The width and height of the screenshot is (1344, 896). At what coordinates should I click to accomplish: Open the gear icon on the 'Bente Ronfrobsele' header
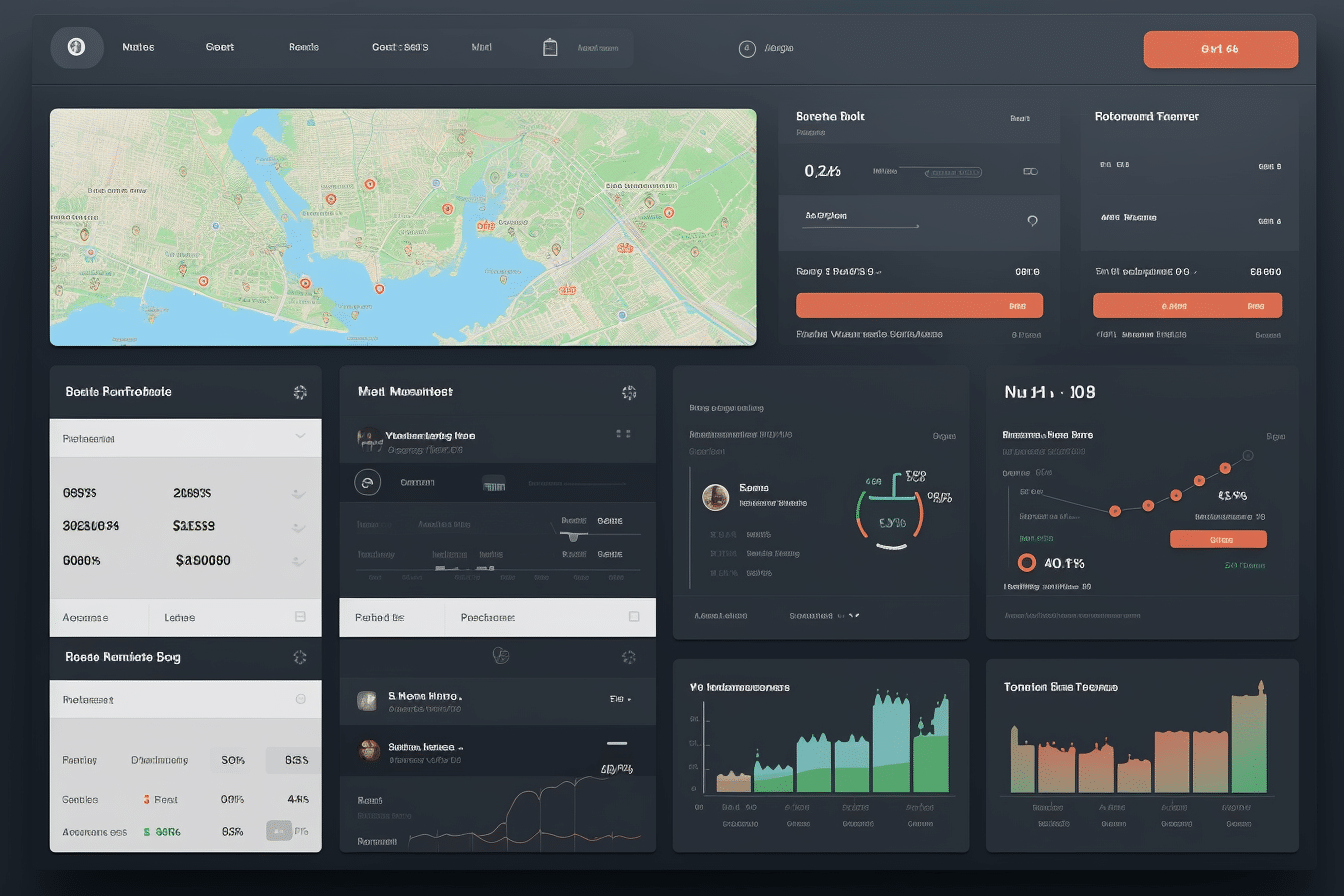[300, 392]
